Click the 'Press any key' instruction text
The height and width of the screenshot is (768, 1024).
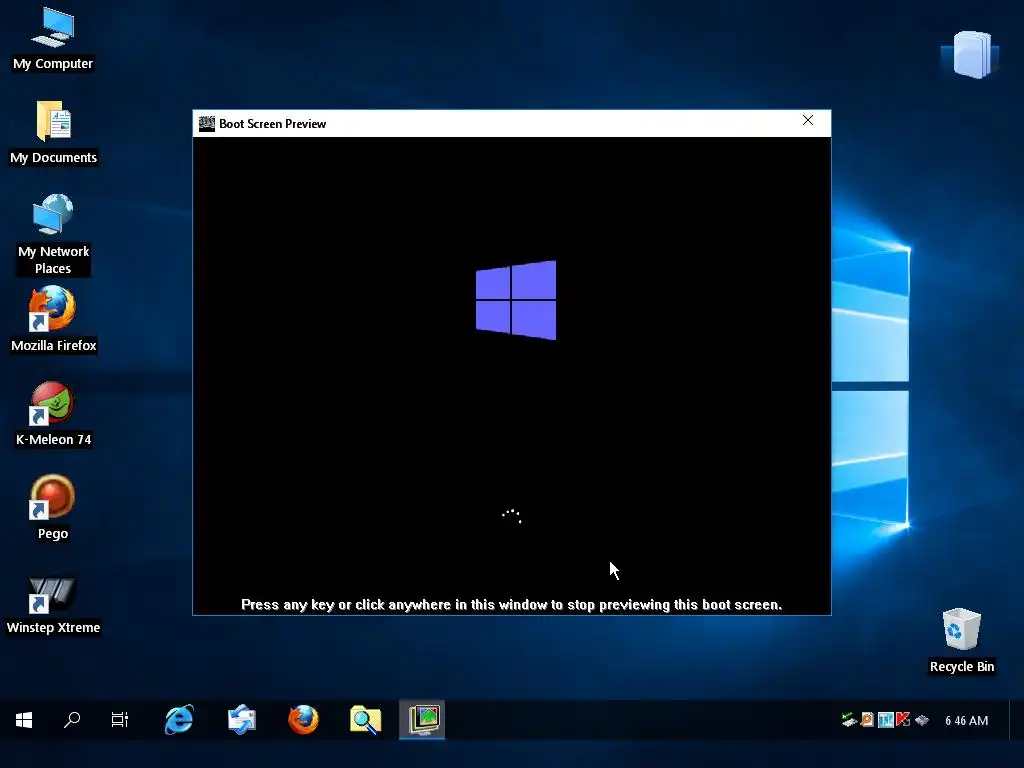511,605
